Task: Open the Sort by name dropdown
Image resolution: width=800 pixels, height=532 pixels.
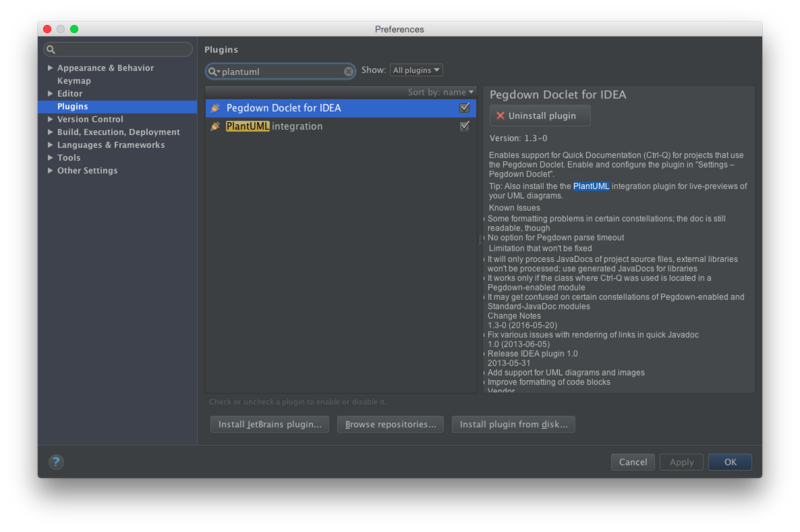Action: coord(440,92)
